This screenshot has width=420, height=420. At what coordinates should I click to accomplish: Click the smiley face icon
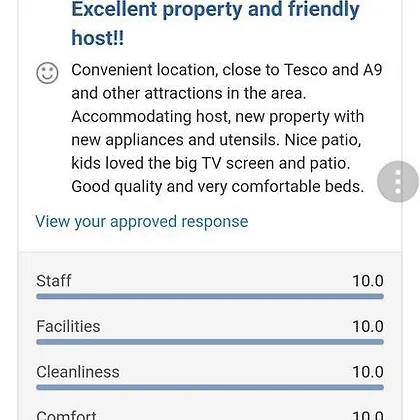pos(47,73)
